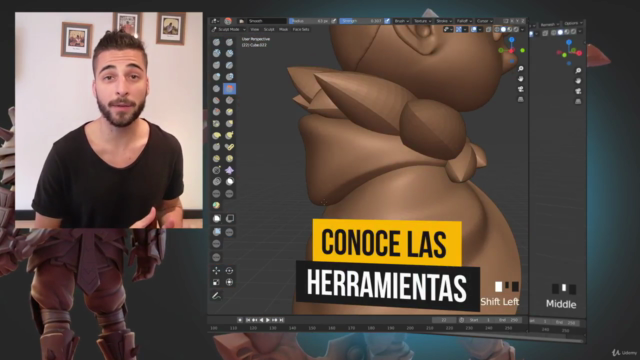Select the Crease brush
Image resolution: width=640 pixels, height=360 pixels.
tap(216, 88)
